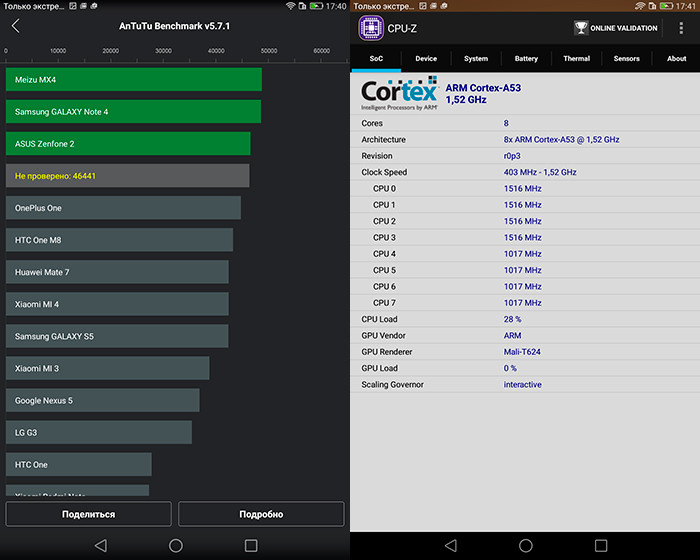Tap the Cortex processor logo
The image size is (700, 560).
[x=399, y=93]
